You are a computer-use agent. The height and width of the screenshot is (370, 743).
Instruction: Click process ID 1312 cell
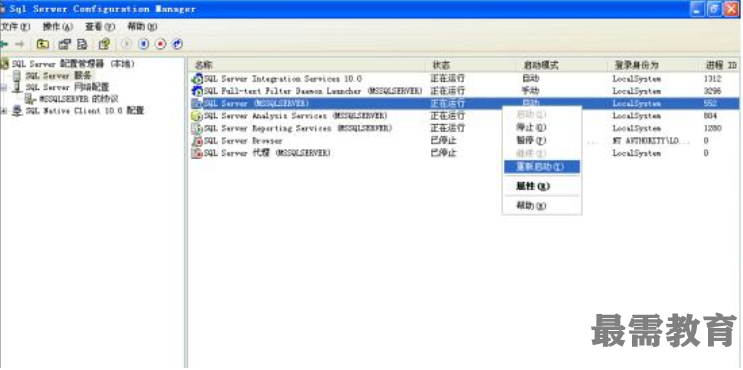point(713,79)
